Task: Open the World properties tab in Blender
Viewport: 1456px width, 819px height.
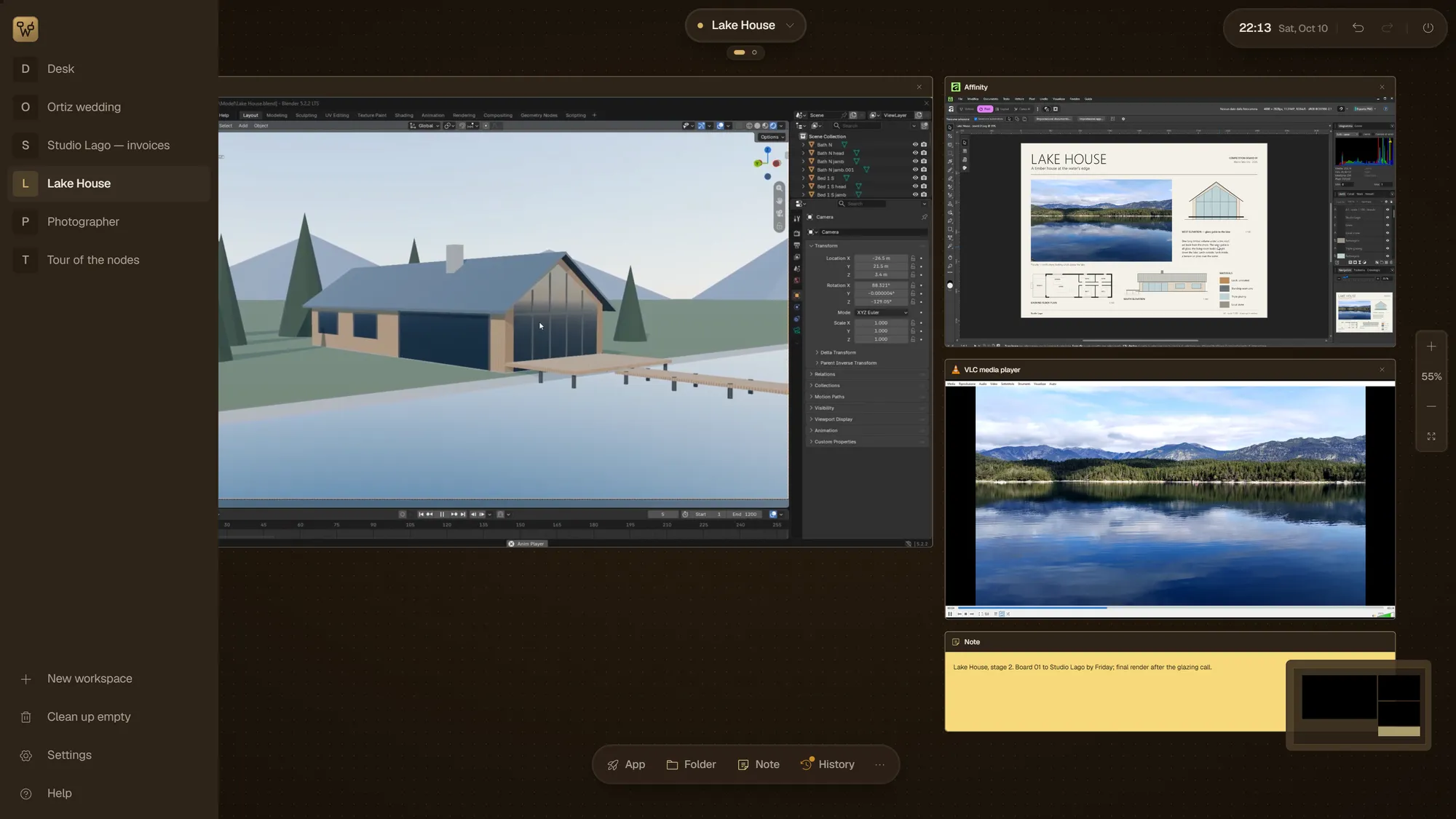Action: click(796, 280)
